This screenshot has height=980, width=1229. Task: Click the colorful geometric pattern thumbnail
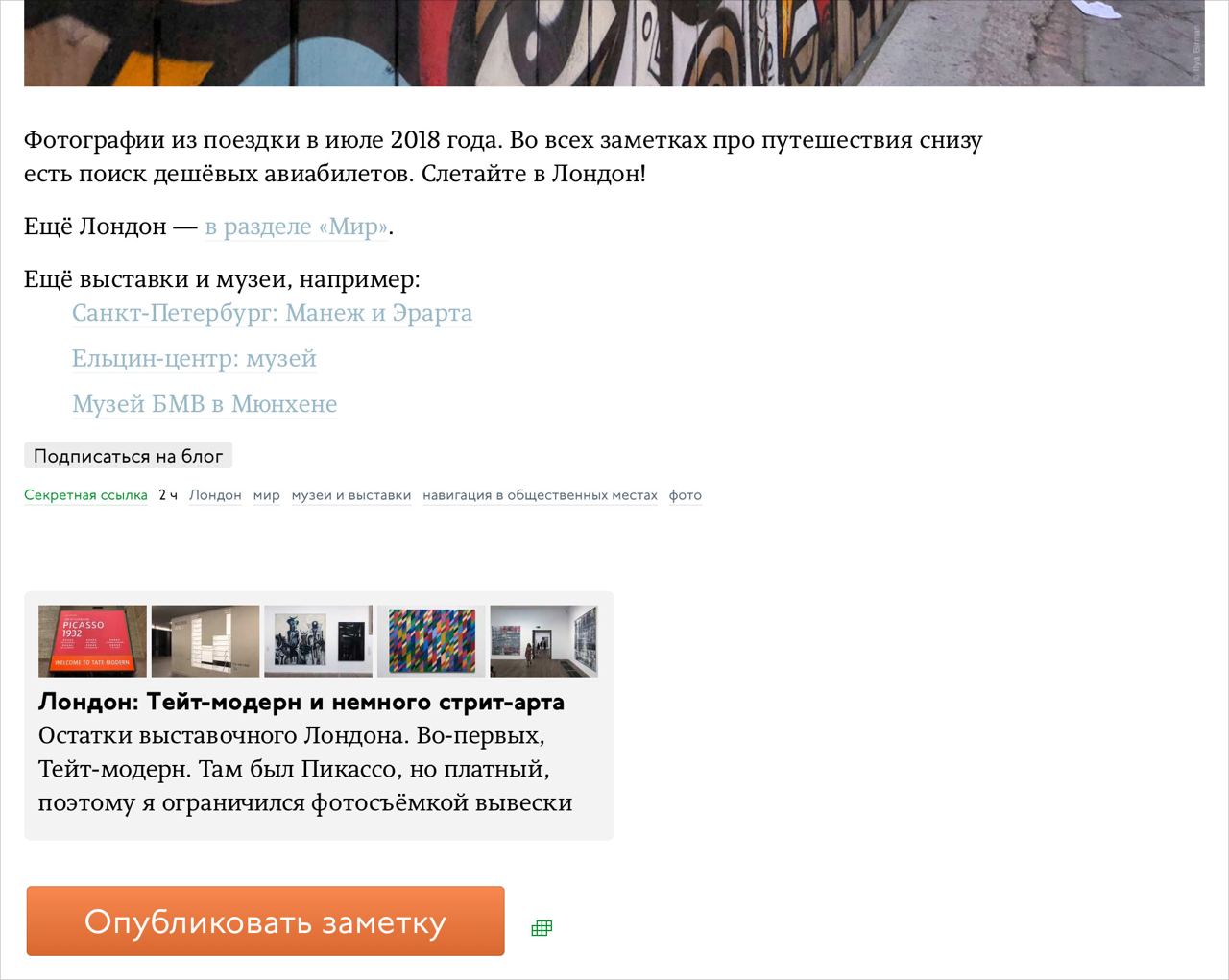(431, 641)
